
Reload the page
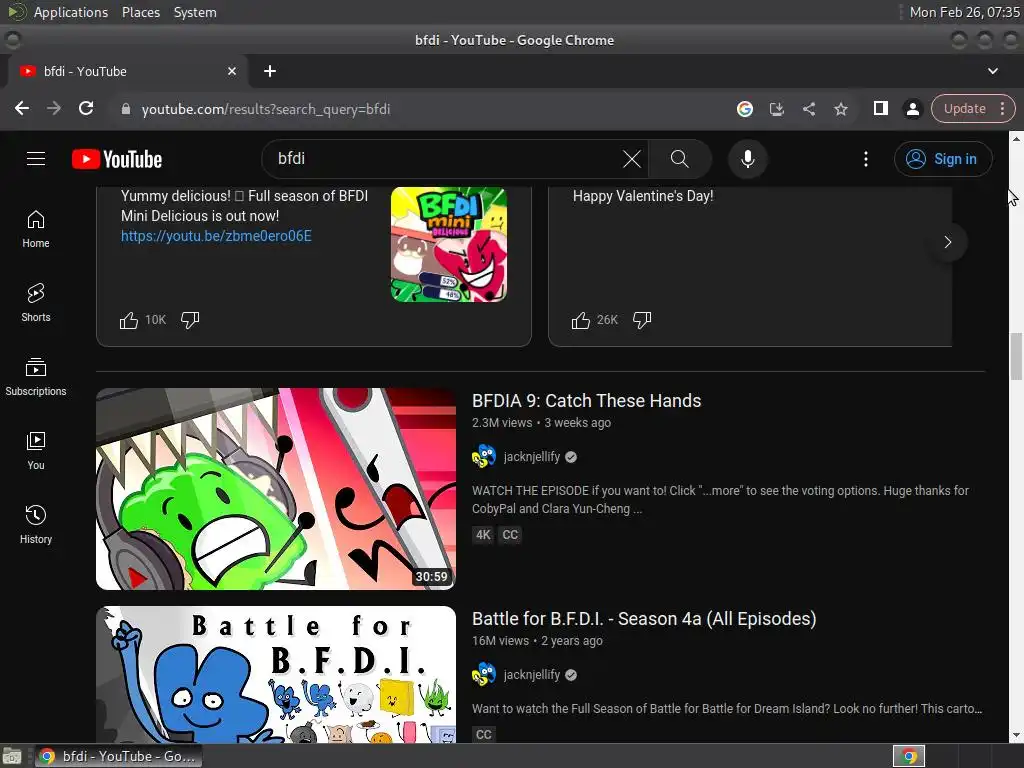tap(86, 108)
